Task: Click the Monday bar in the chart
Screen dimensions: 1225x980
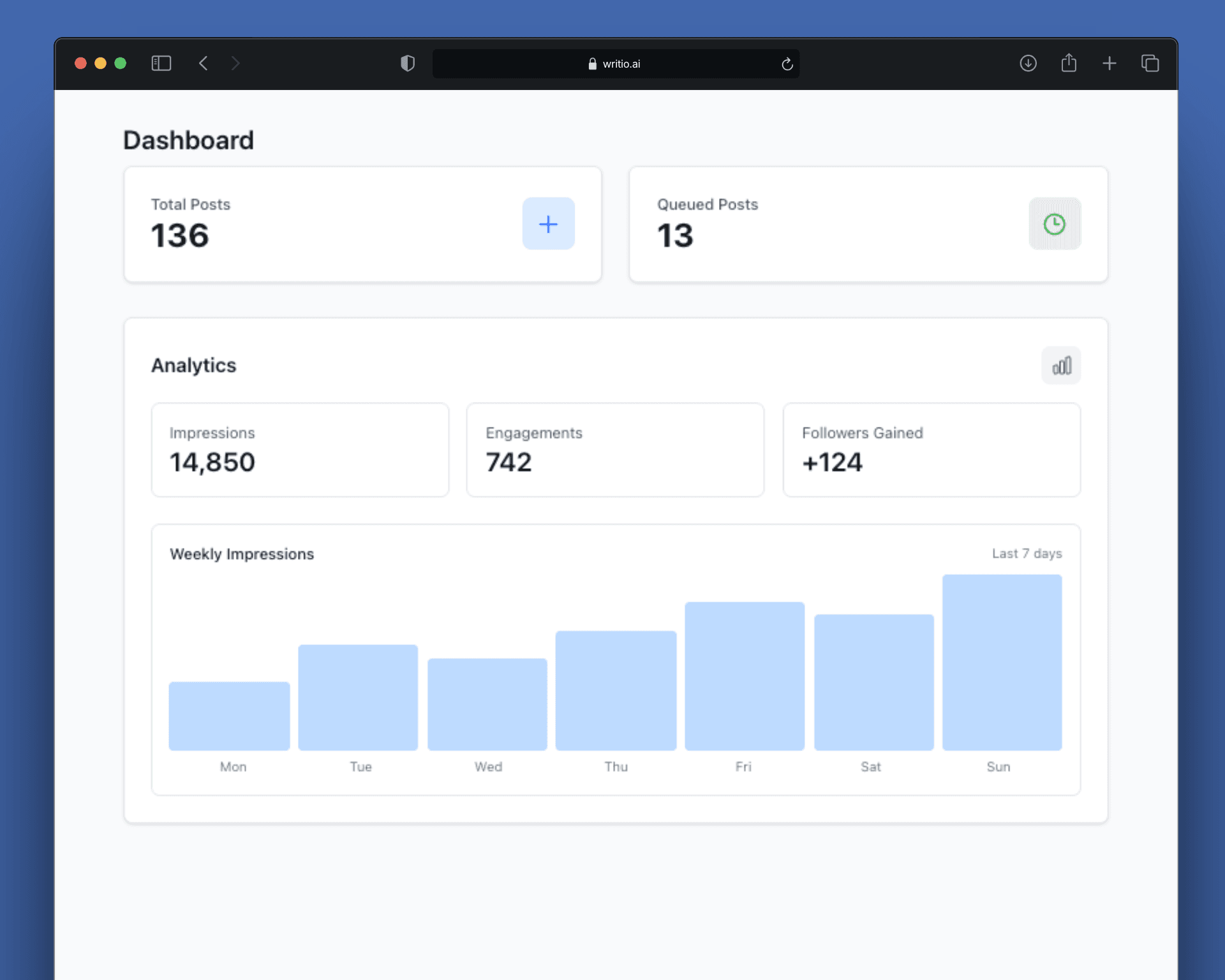Action: click(229, 716)
